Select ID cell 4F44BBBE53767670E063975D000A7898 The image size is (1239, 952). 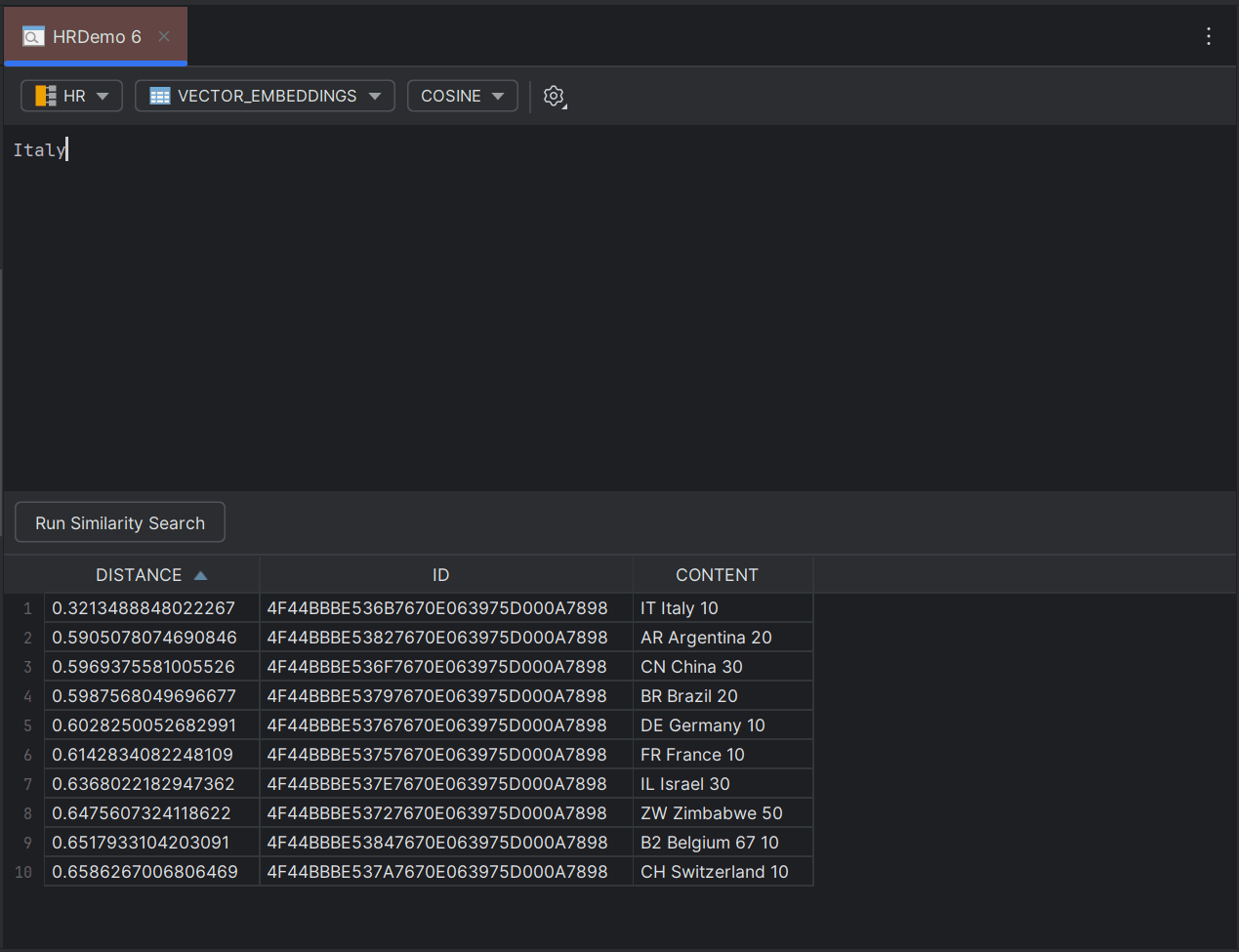click(446, 725)
